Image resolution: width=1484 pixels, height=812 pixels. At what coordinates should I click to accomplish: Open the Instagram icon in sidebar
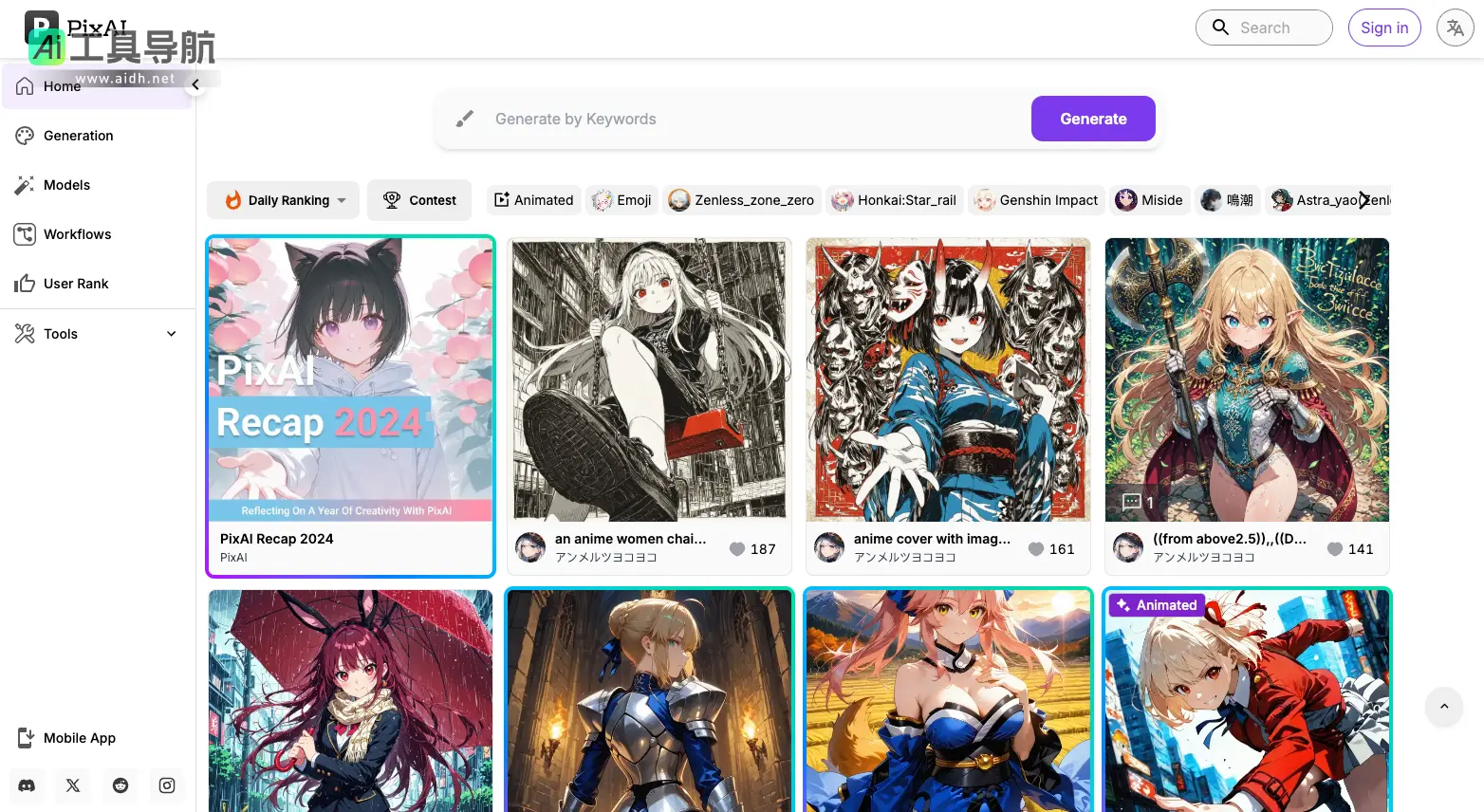pos(167,785)
